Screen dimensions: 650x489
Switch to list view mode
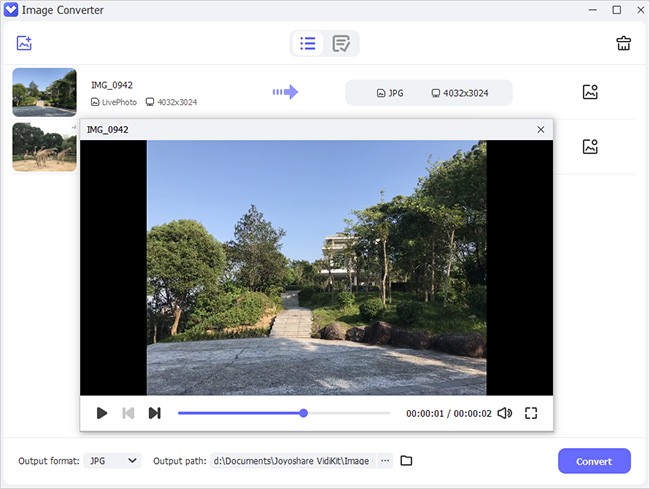click(x=308, y=43)
